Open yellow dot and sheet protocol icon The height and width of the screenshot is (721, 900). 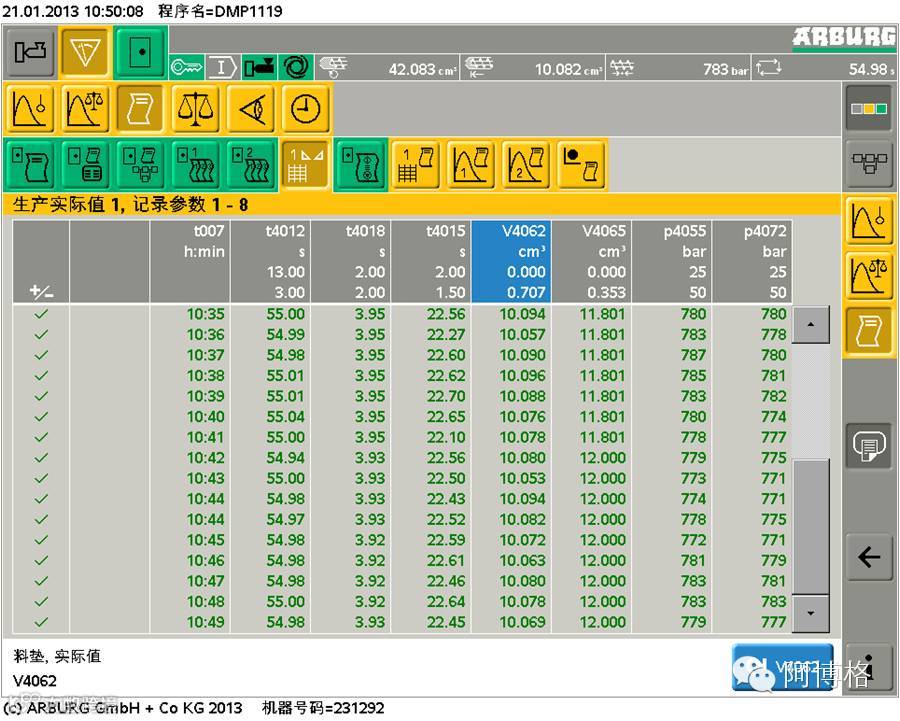pos(581,164)
